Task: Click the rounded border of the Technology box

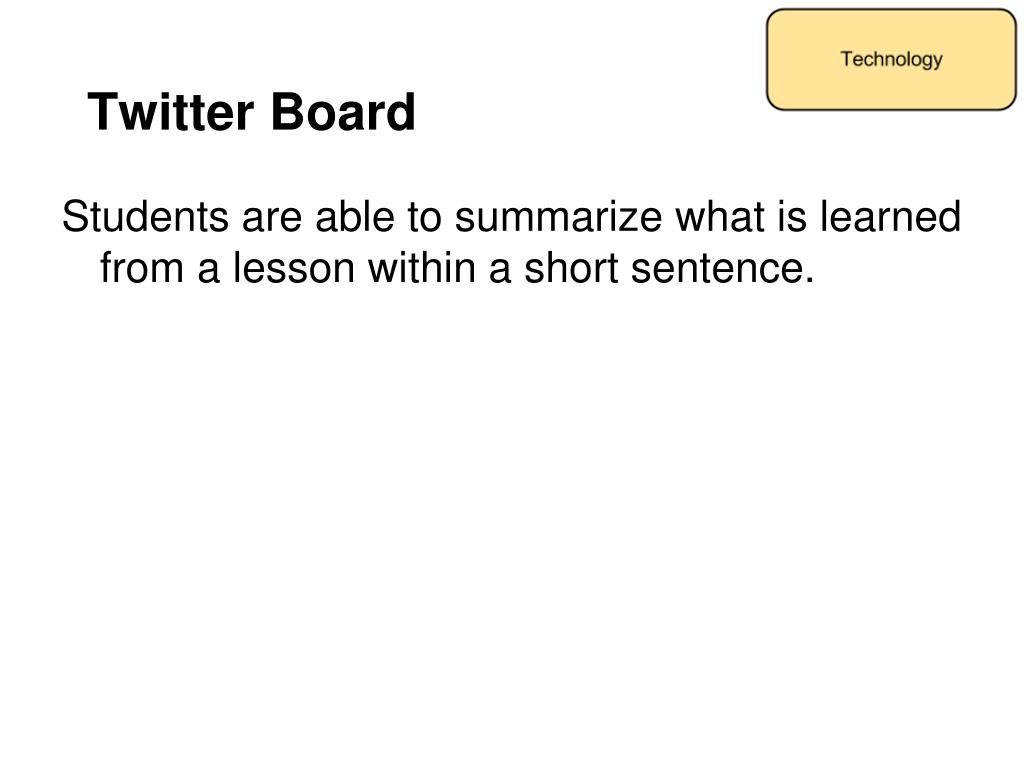Action: [x=767, y=59]
